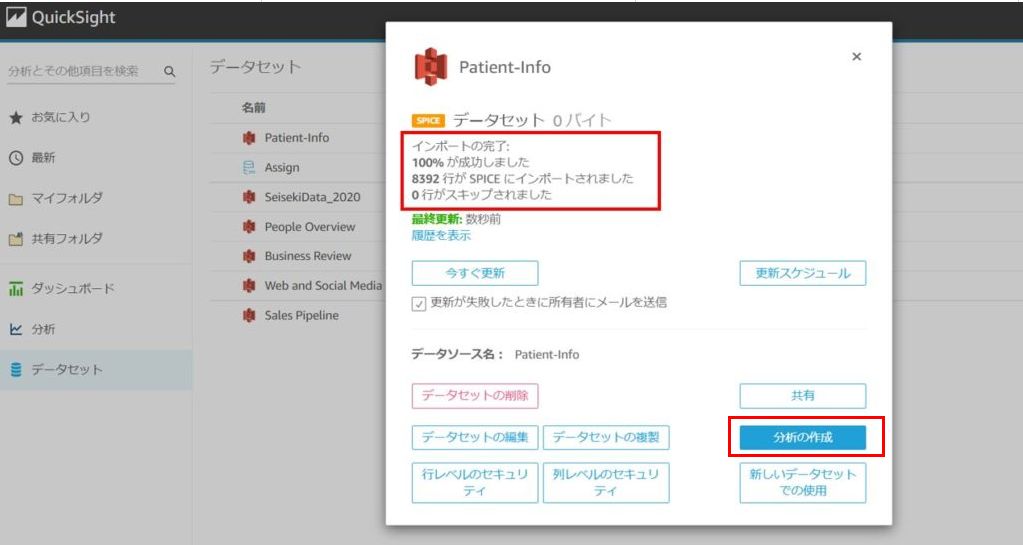
Task: Click the dashboard chart icon
Action: (x=16, y=288)
